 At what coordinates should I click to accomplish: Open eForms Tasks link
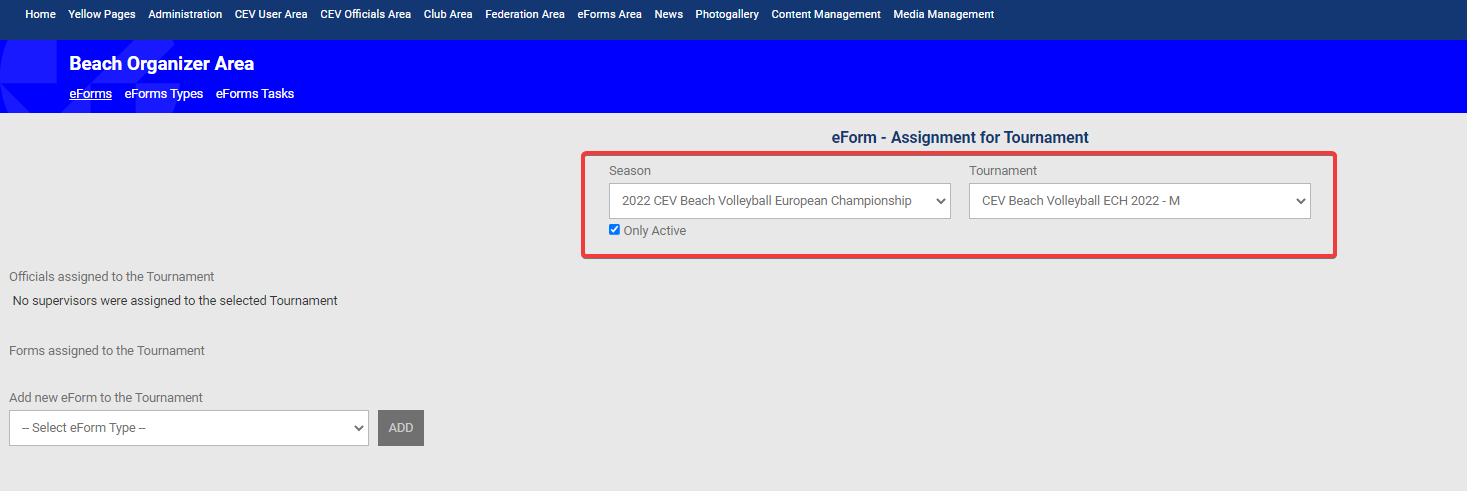(255, 94)
